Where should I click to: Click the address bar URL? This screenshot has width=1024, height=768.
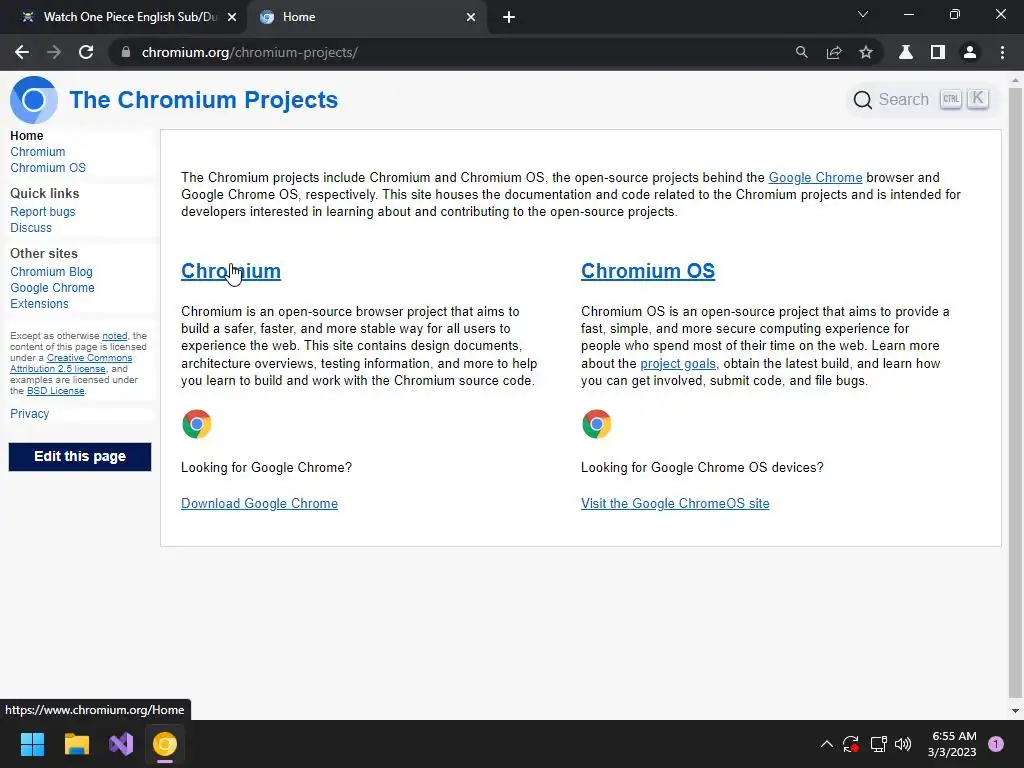249,52
